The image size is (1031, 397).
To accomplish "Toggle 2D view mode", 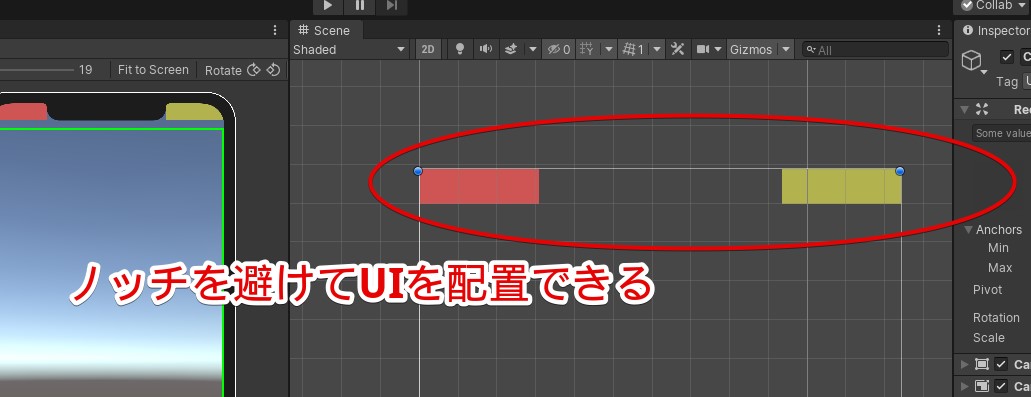I will (x=428, y=49).
